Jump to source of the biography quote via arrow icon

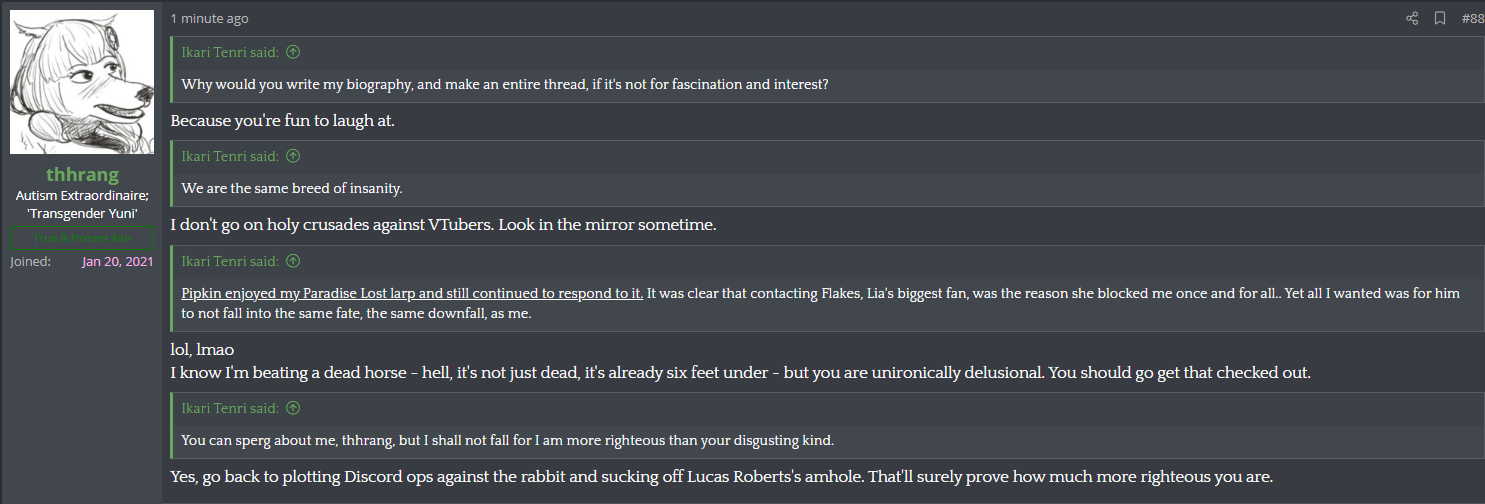pyautogui.click(x=293, y=51)
